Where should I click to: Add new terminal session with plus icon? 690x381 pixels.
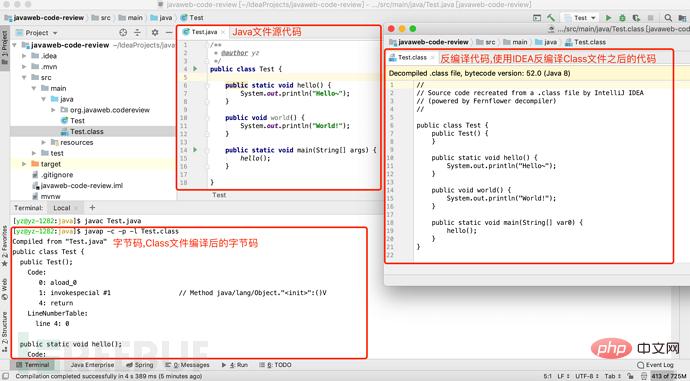(x=92, y=207)
